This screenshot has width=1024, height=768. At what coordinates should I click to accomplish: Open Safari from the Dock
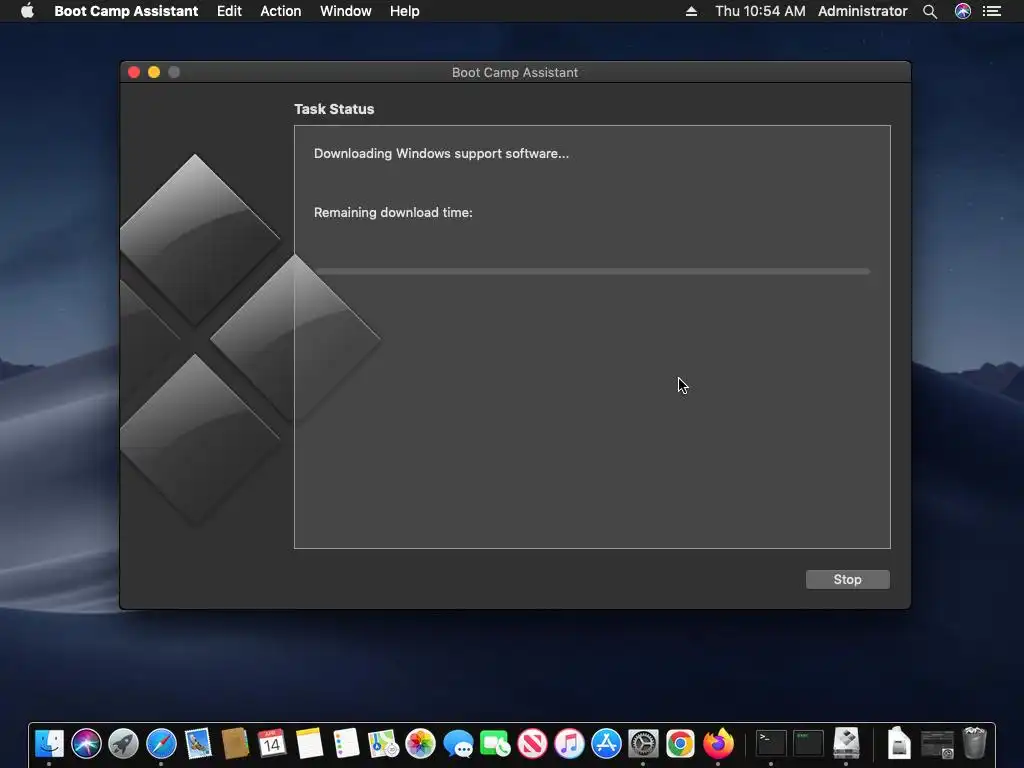coord(161,743)
